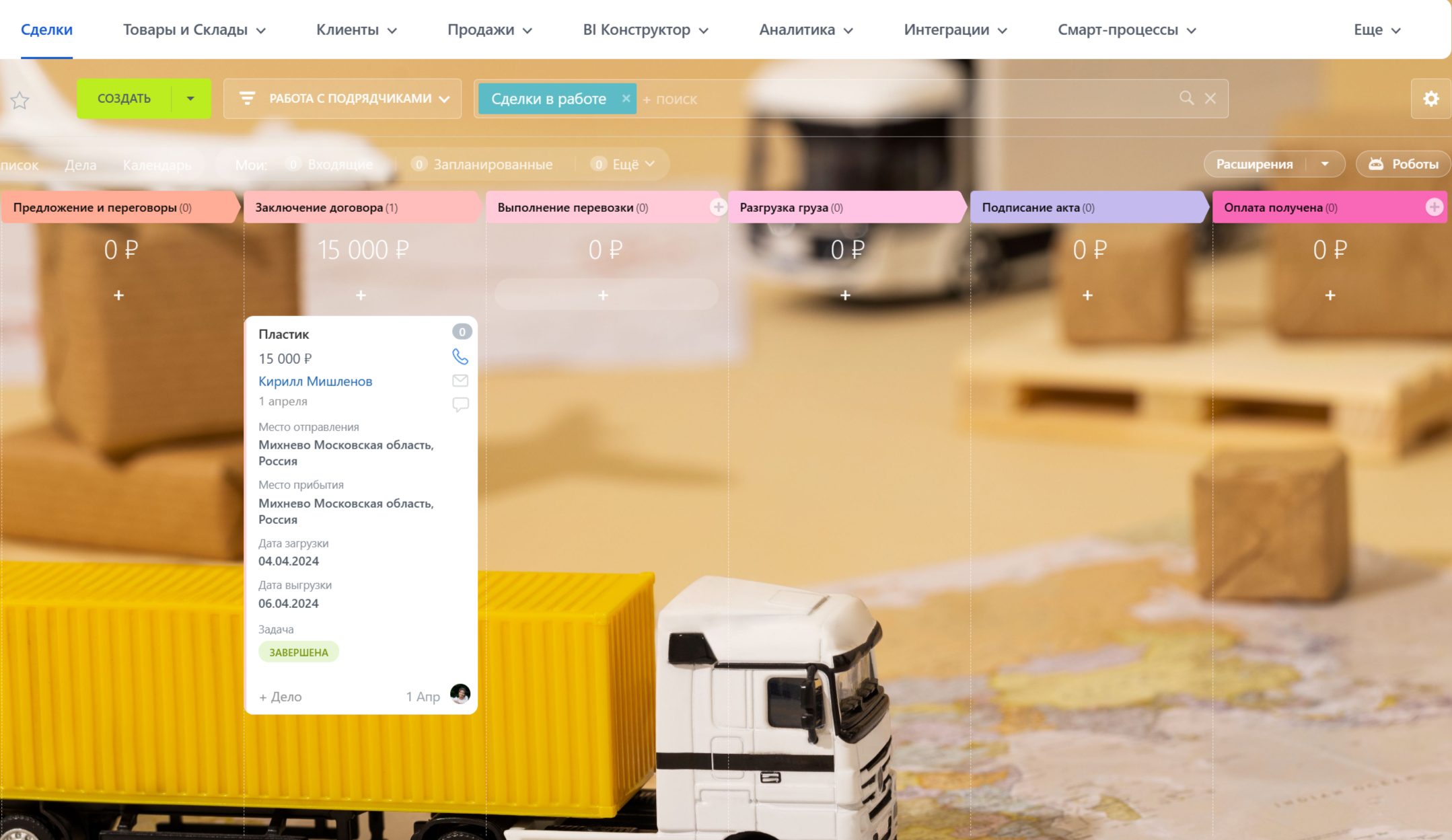The image size is (1452, 840).
Task: Click the email envelope icon on deal card
Action: click(460, 381)
